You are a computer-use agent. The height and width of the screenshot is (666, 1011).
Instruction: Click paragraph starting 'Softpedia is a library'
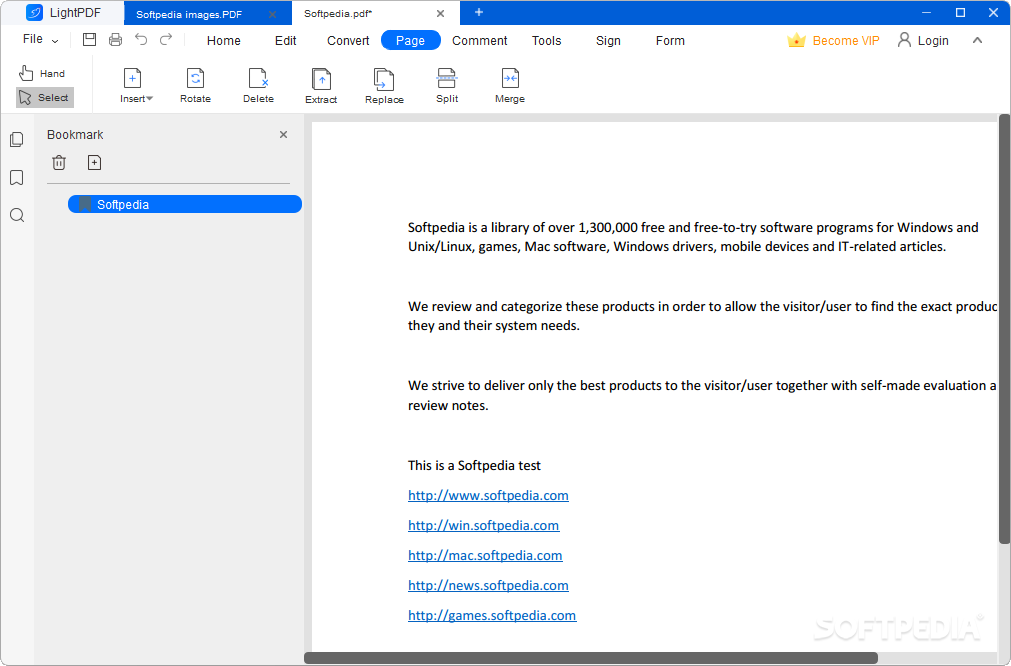point(693,237)
